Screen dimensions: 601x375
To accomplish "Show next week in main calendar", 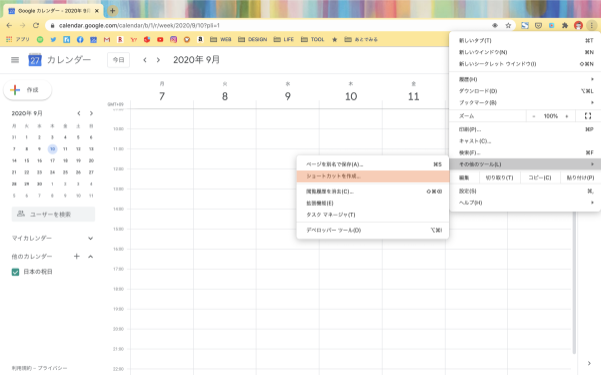I will coord(158,60).
